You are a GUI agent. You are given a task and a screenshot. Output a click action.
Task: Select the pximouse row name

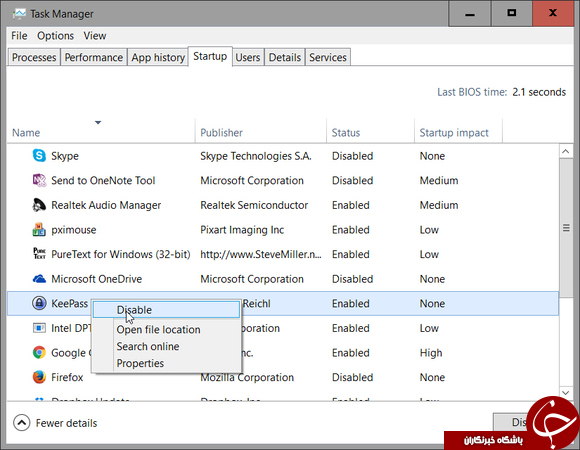pos(74,230)
